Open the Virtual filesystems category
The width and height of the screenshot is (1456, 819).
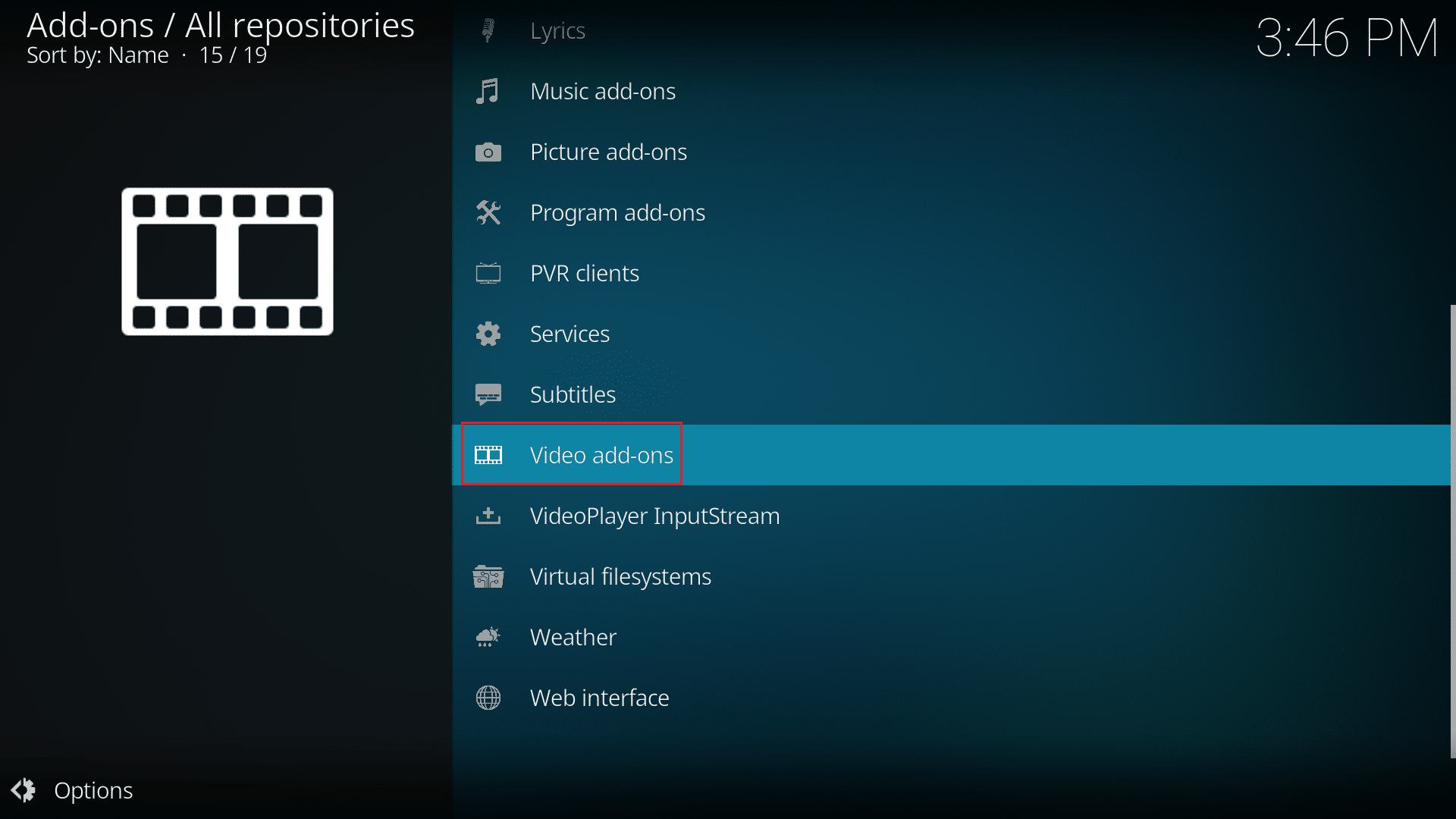click(620, 576)
